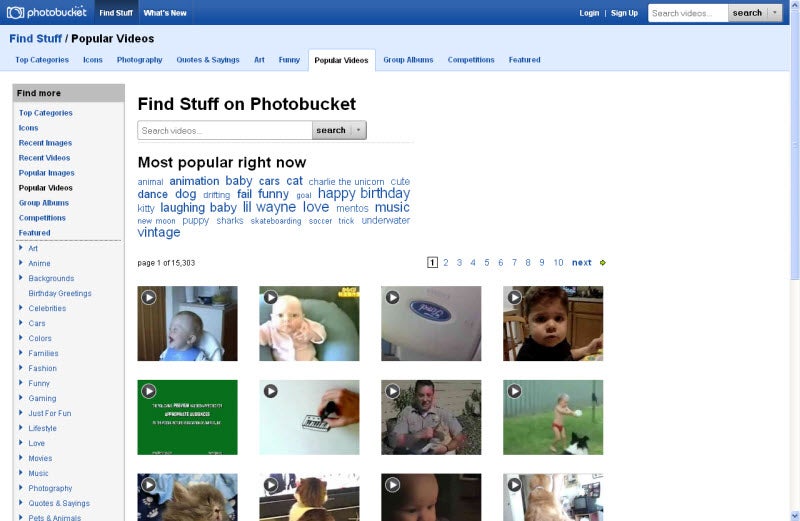Play the keyboard drawing animation video
The width and height of the screenshot is (800, 521).
click(x=309, y=417)
